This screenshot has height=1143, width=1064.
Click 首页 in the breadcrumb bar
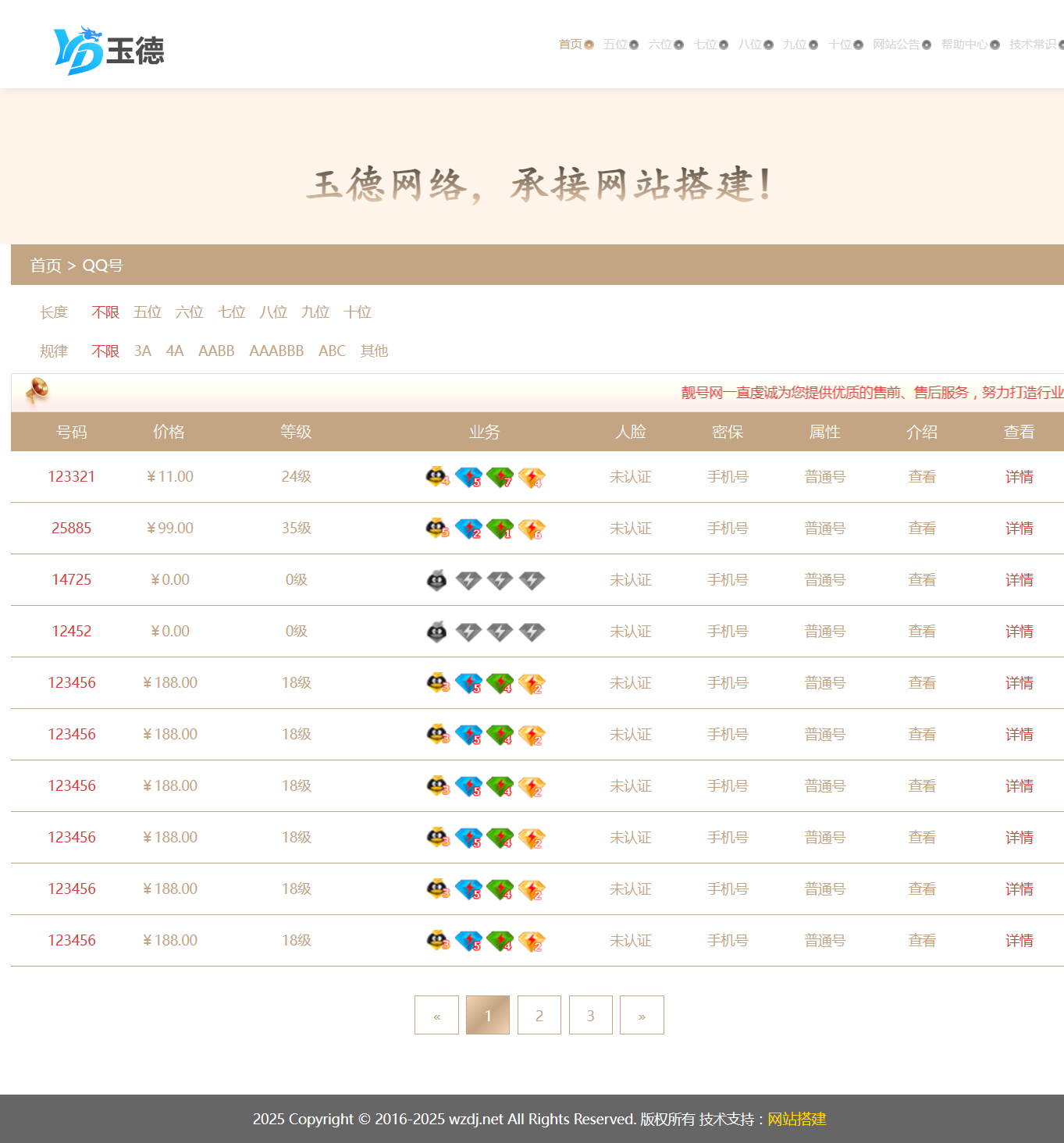(45, 265)
